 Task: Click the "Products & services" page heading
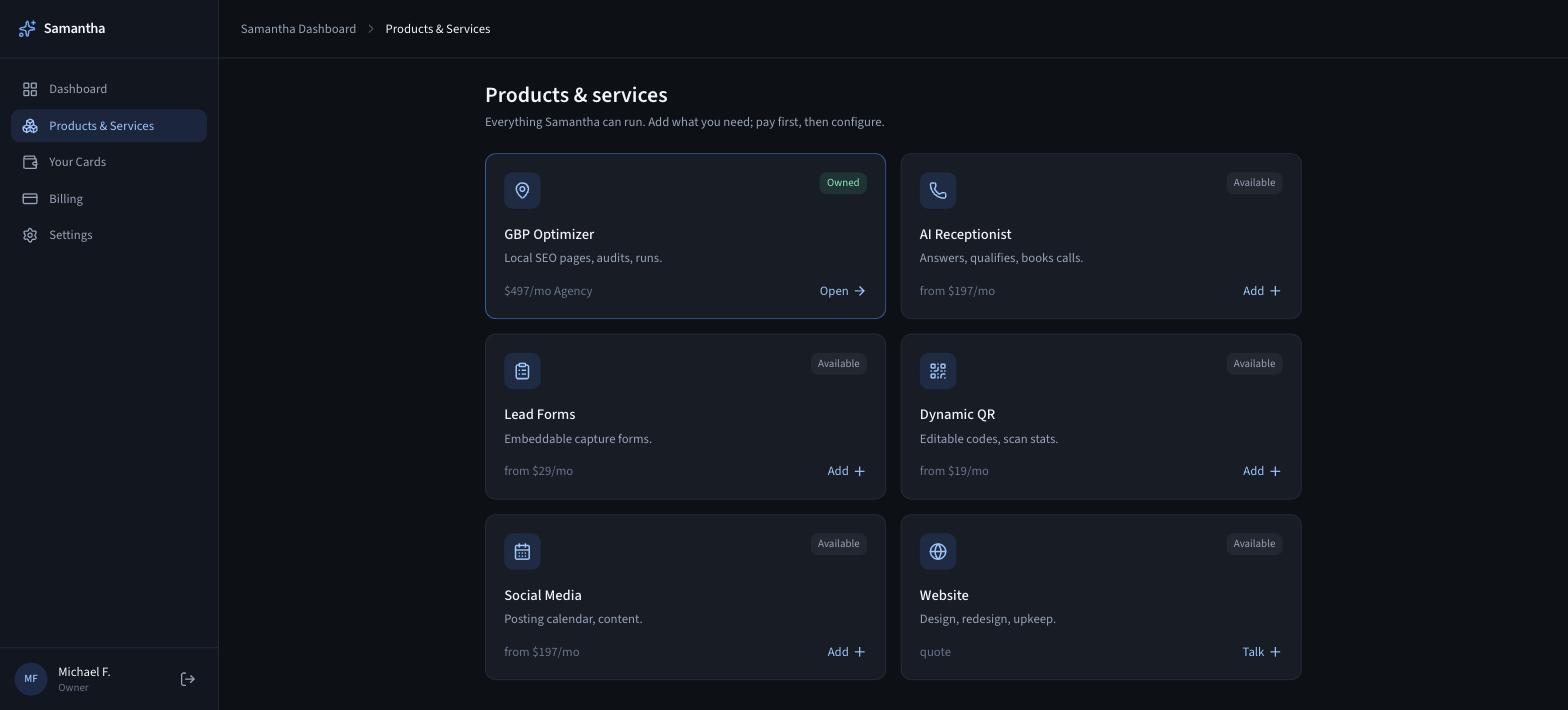pyautogui.click(x=576, y=95)
